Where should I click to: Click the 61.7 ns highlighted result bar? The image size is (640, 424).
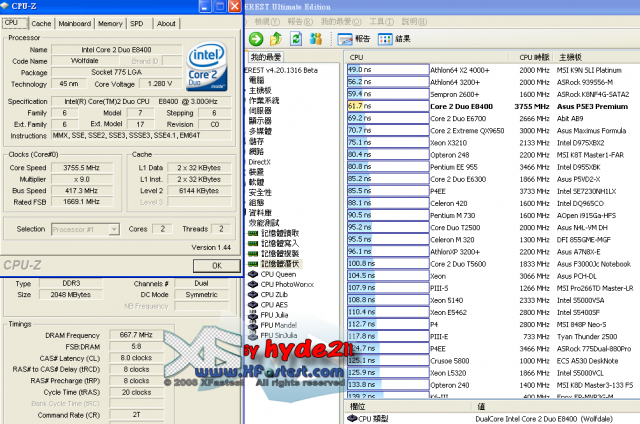[388, 106]
